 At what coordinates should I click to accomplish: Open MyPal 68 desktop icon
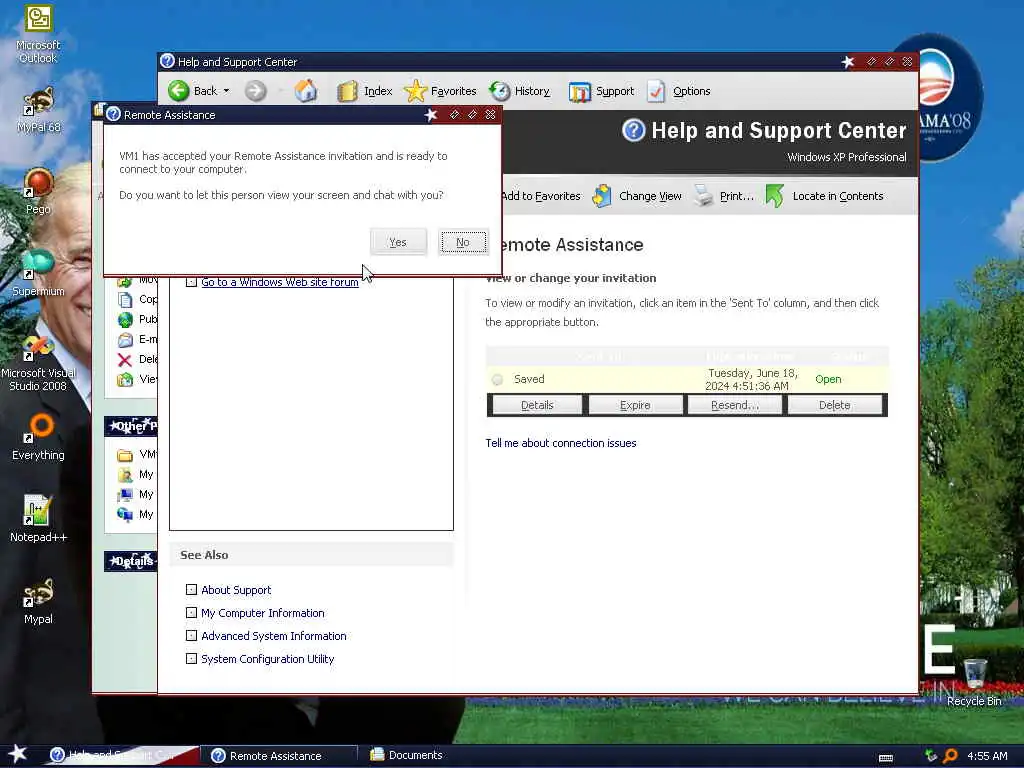click(x=39, y=110)
